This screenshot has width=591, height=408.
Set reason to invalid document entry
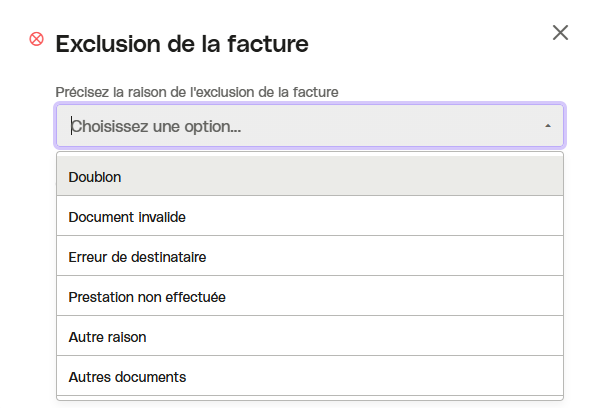[x=309, y=217]
